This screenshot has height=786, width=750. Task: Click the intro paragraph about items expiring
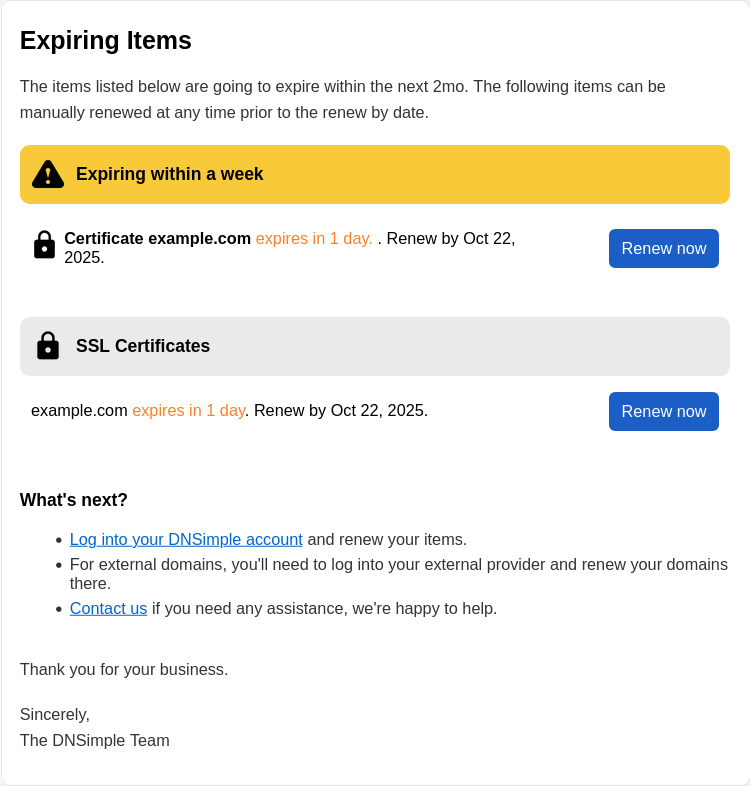pyautogui.click(x=342, y=99)
